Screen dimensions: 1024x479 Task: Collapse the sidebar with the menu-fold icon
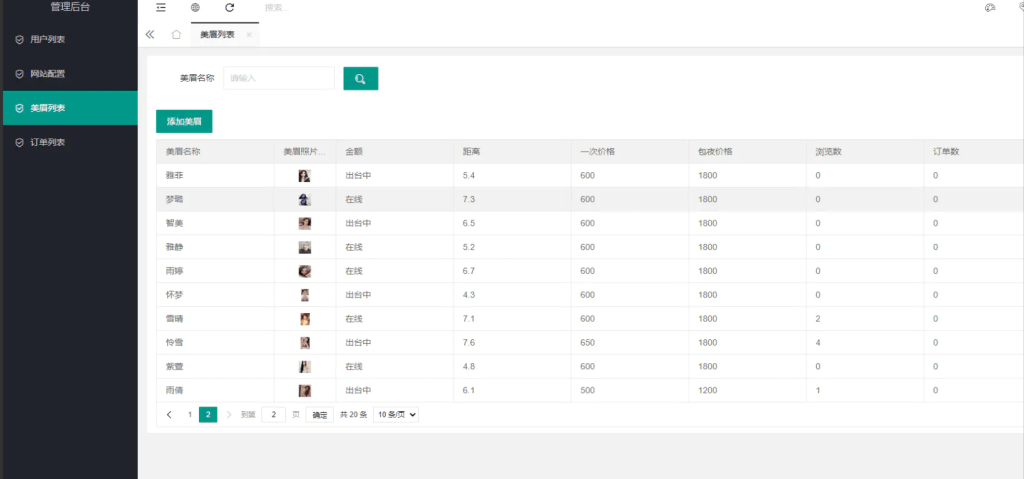point(161,8)
